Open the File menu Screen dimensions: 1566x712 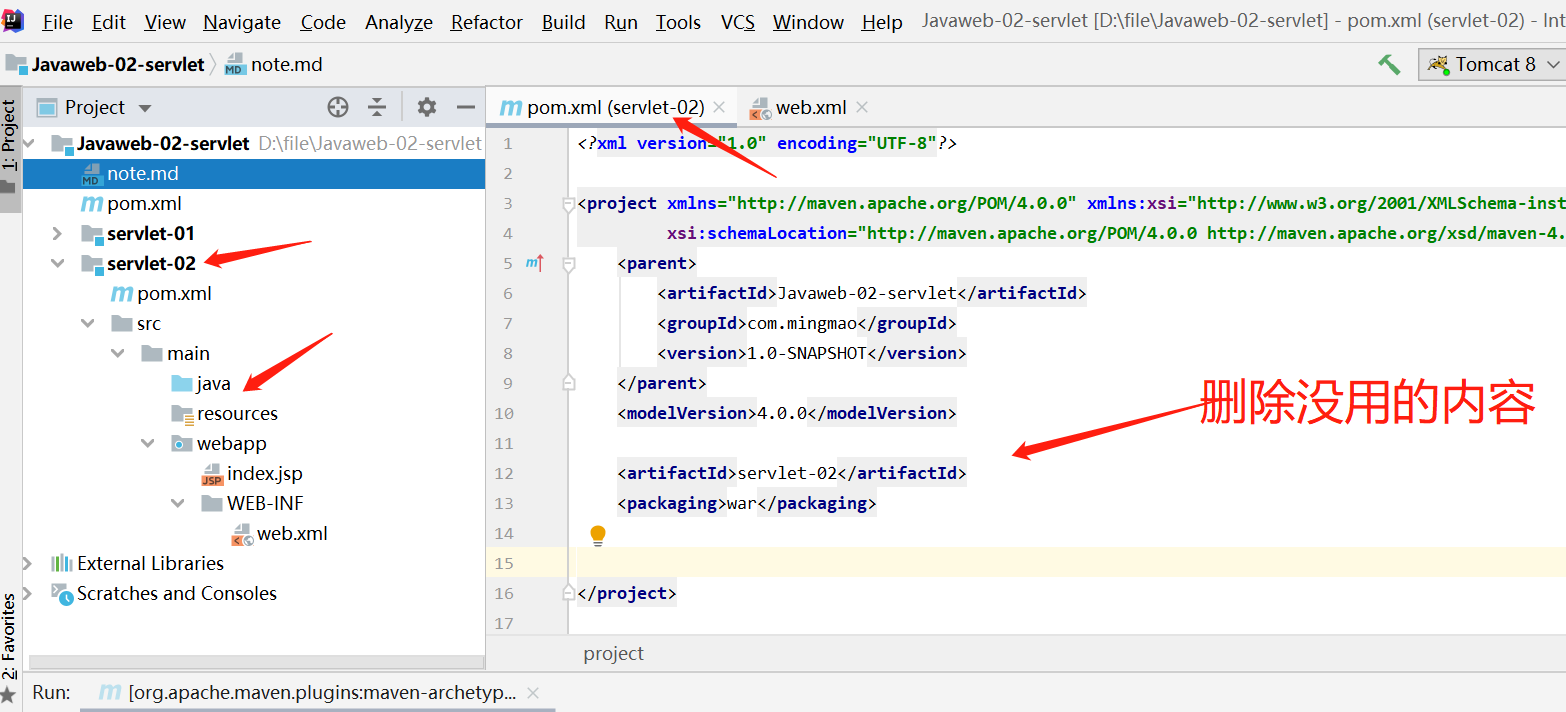point(57,22)
